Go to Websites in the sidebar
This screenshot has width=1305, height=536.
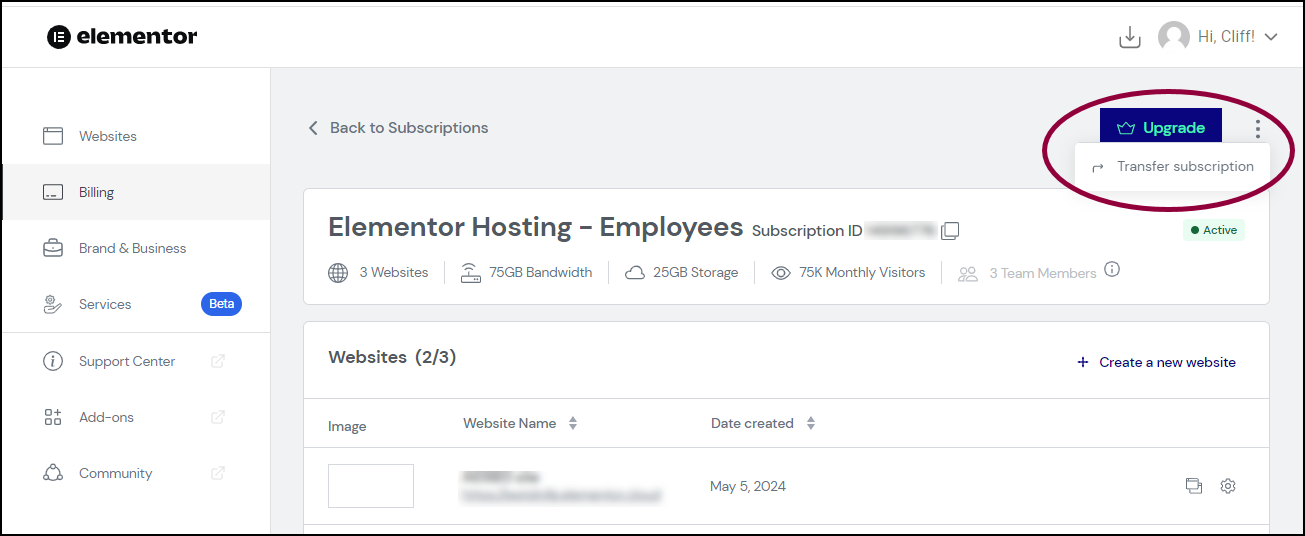pyautogui.click(x=136, y=136)
